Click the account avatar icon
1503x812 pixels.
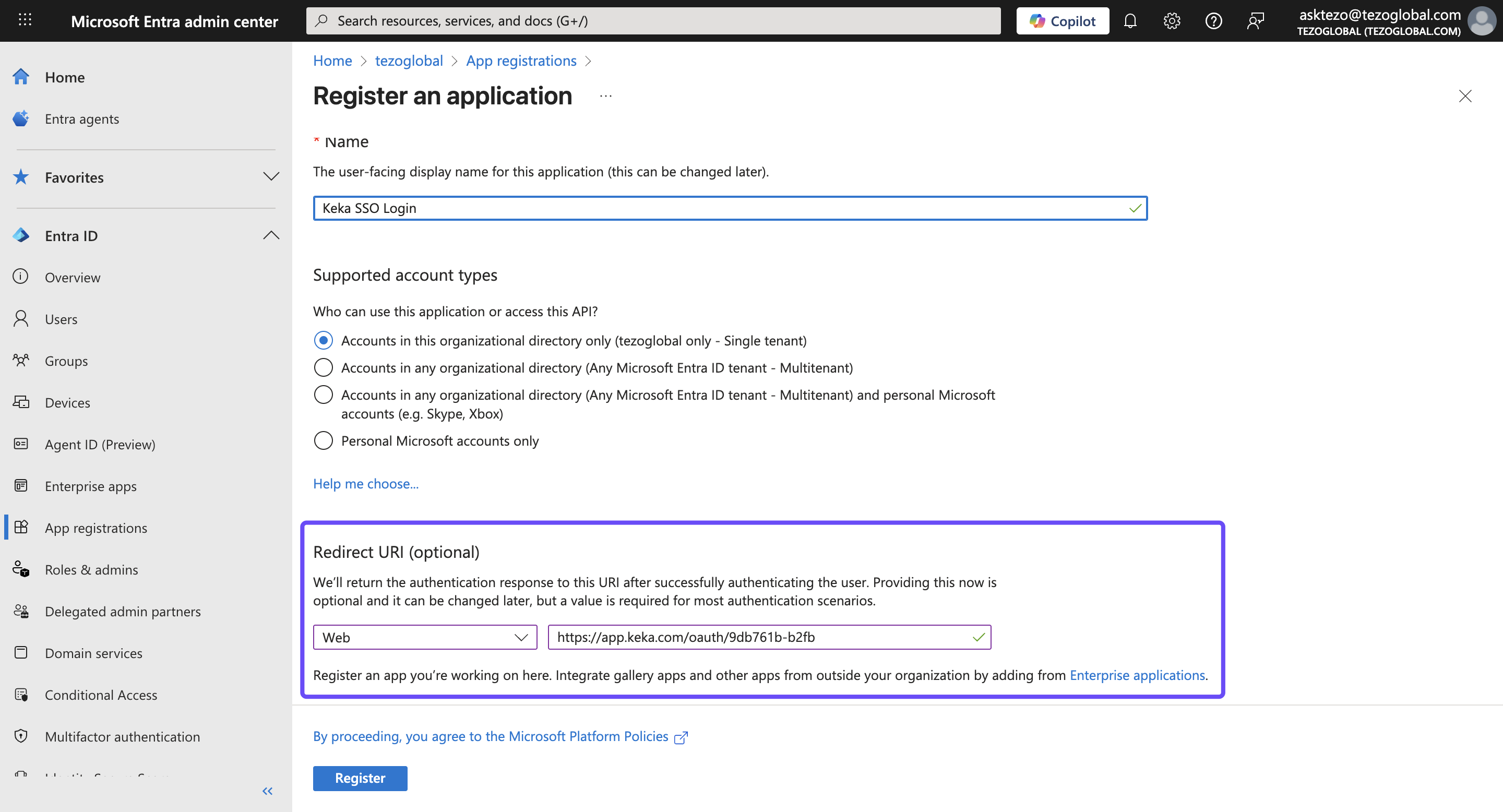pos(1482,21)
